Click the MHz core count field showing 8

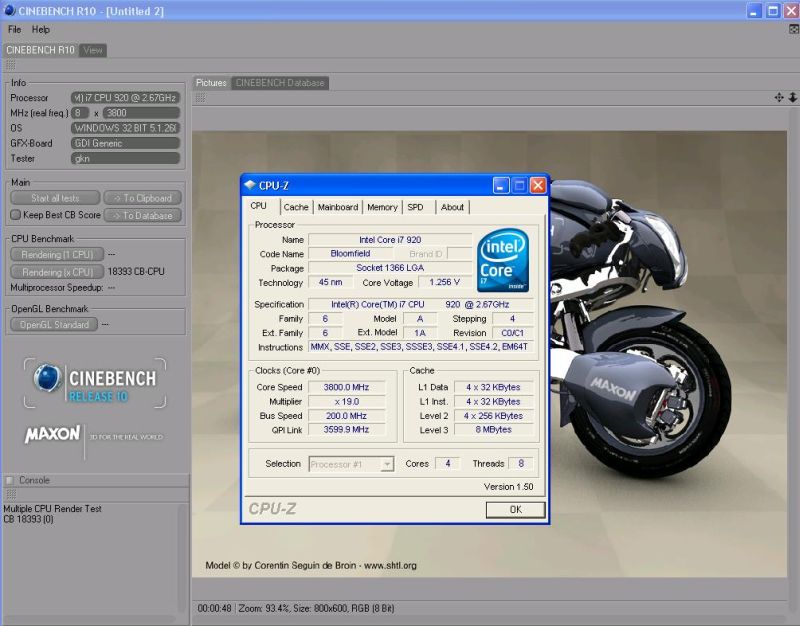[80, 113]
